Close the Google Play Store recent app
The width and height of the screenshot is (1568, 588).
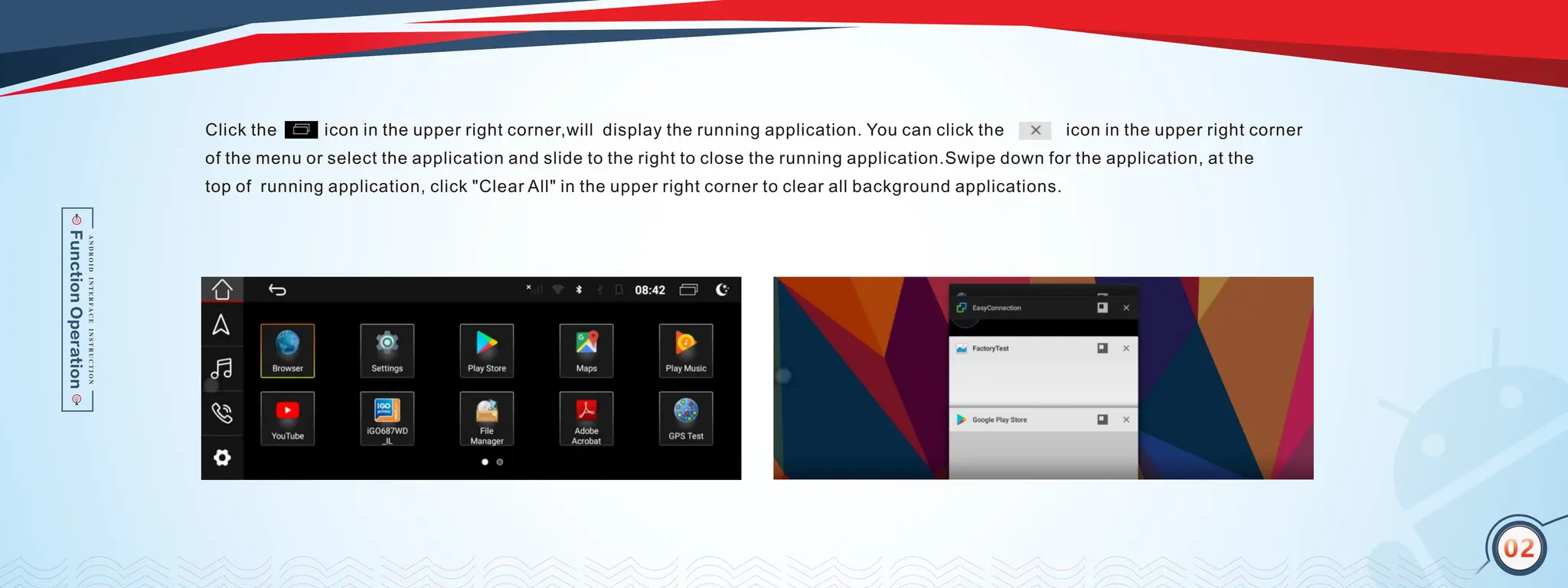1126,420
